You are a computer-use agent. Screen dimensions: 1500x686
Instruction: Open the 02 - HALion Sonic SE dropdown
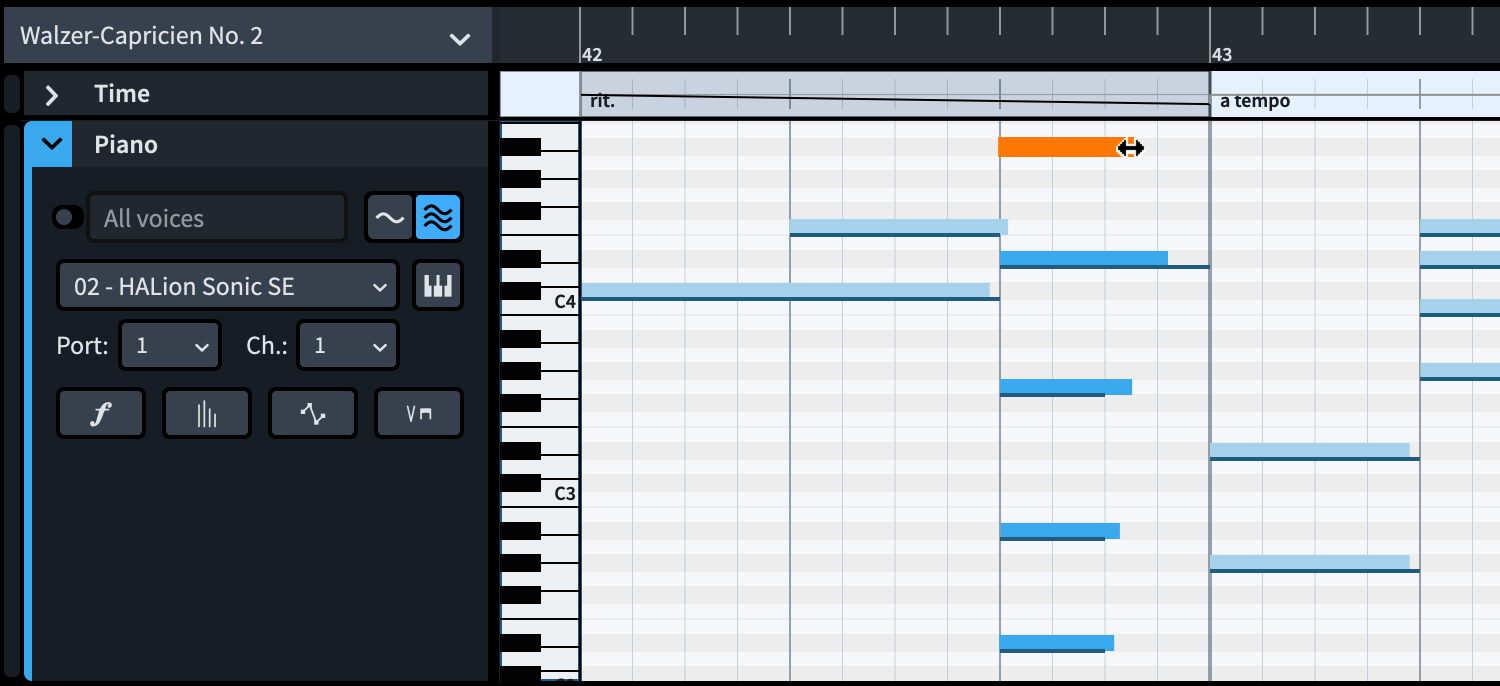click(228, 287)
